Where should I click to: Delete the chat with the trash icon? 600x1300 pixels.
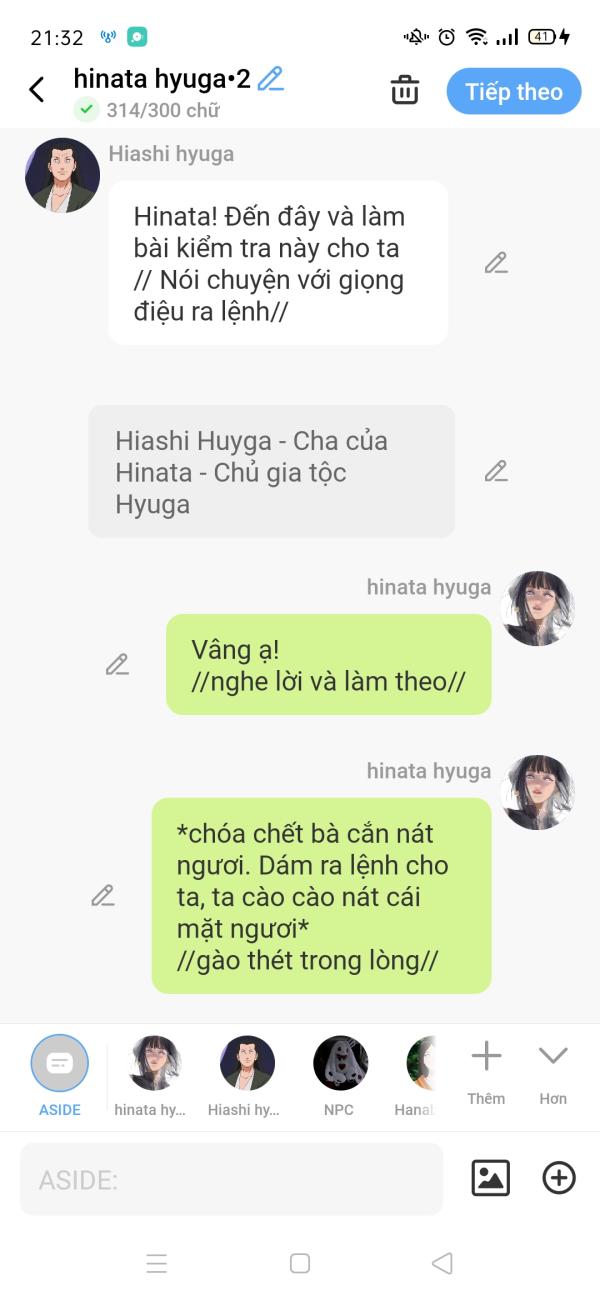[x=404, y=90]
